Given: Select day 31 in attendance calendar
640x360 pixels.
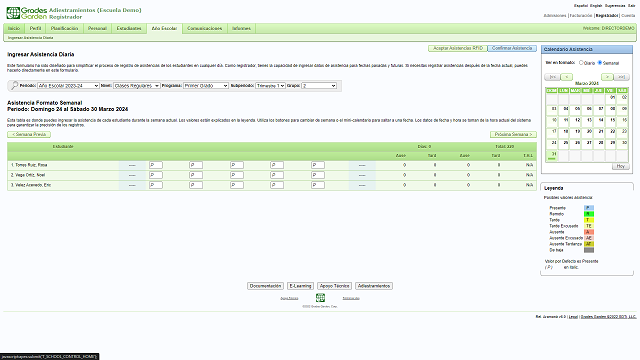Looking at the screenshot, I should click(552, 155).
